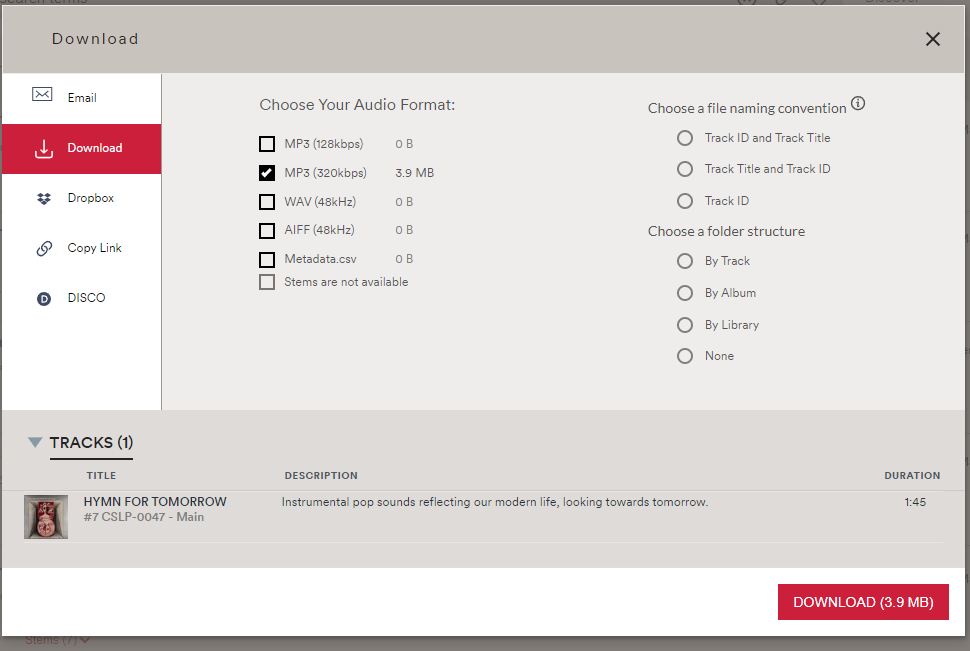Screen dimensions: 970x651
Task: Select the By Library folder structure
Action: (685, 325)
